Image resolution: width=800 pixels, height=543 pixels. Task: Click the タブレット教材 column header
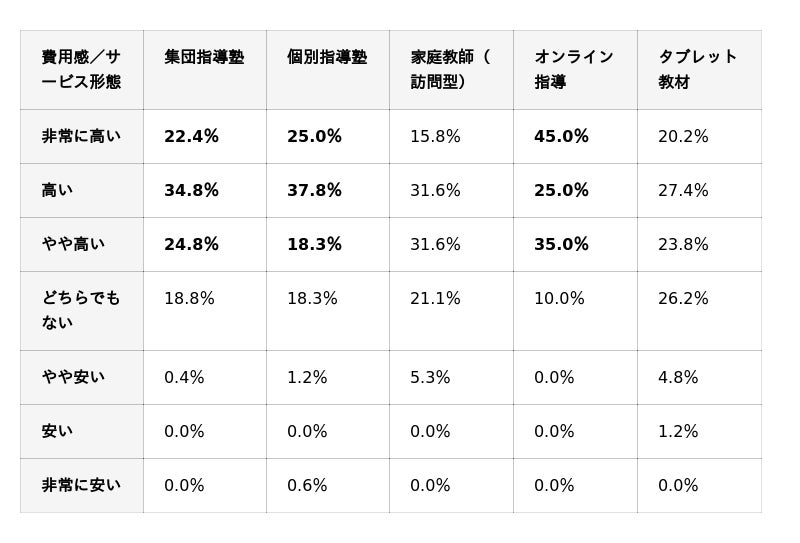(698, 69)
